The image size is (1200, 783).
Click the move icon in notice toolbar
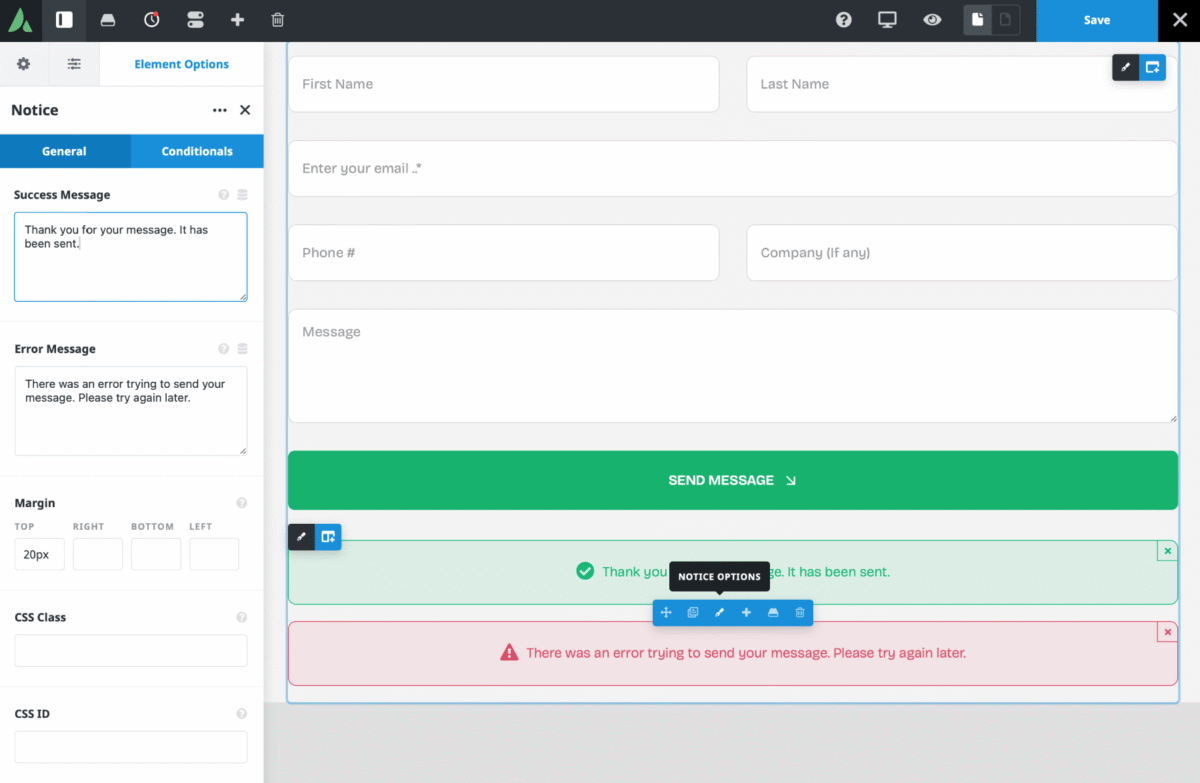point(666,612)
